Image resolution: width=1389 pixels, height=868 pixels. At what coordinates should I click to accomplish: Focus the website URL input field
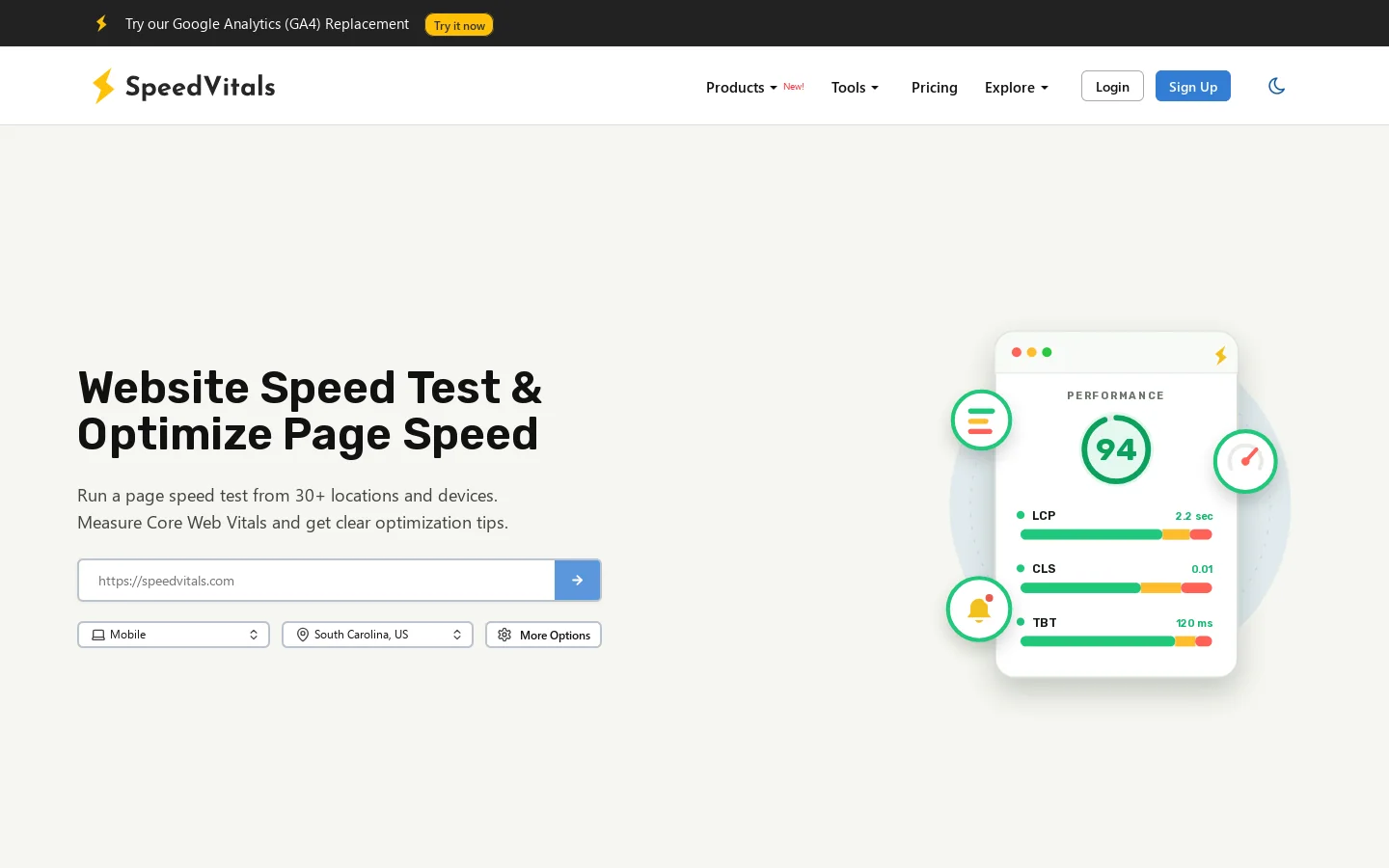tap(316, 581)
